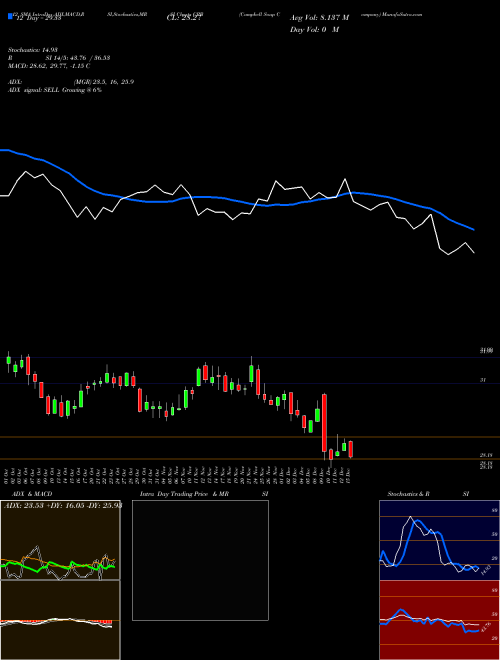This screenshot has width=500, height=660.
Task: Click the large red candlestick on 09 Dec
Action: coord(324,423)
